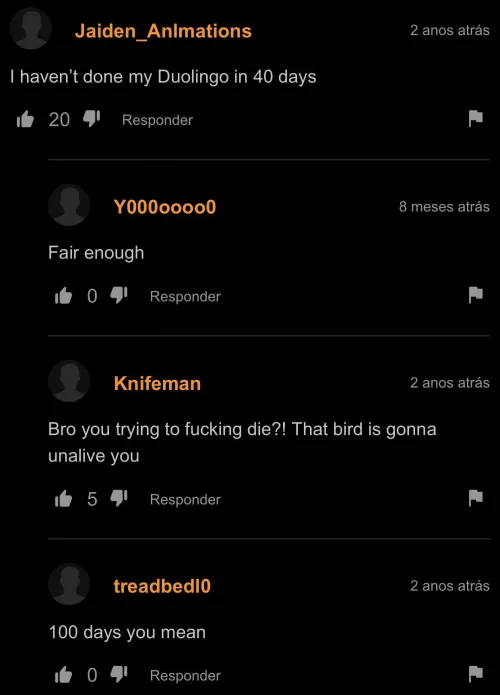Like Jaiden_AnImations' Duolingo comment
The height and width of the screenshot is (695, 500).
(25, 119)
